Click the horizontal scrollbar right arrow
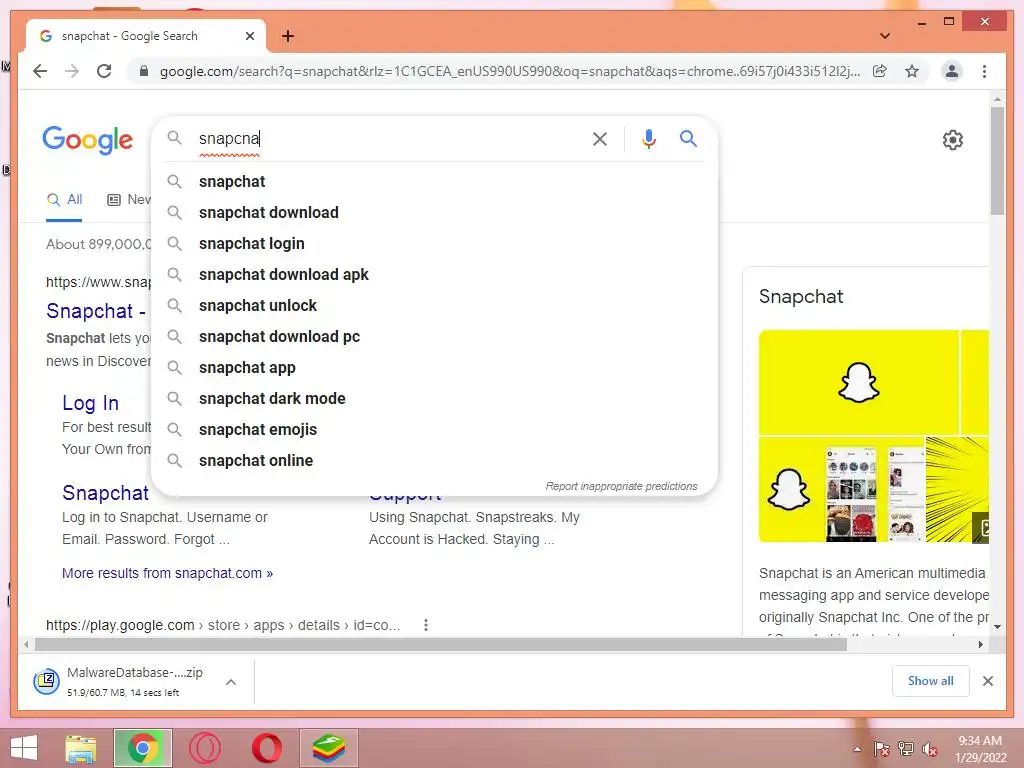This screenshot has height=768, width=1024. point(980,645)
